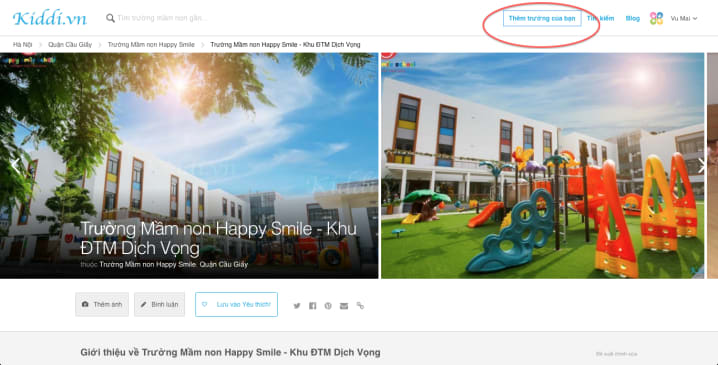Viewport: 718px width, 365px height.
Task: Open the Blog link
Action: click(632, 18)
